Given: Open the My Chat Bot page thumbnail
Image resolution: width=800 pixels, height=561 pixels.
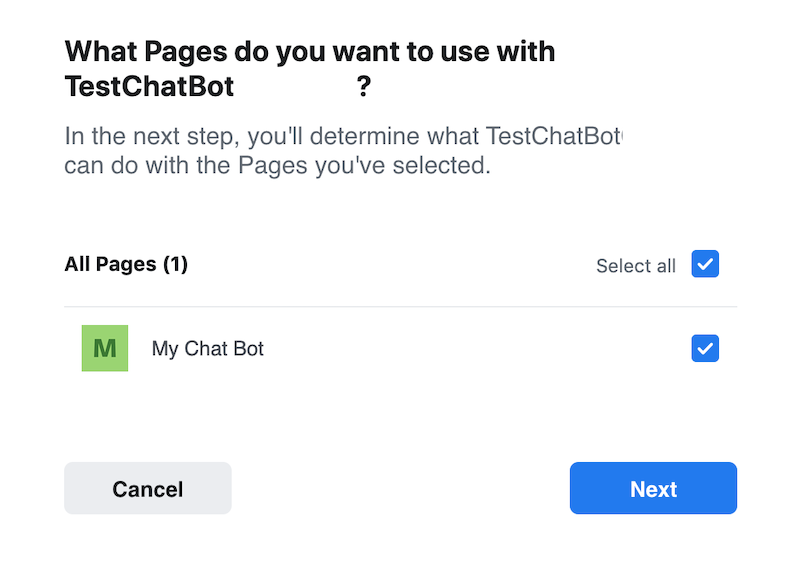Looking at the screenshot, I should pos(105,348).
